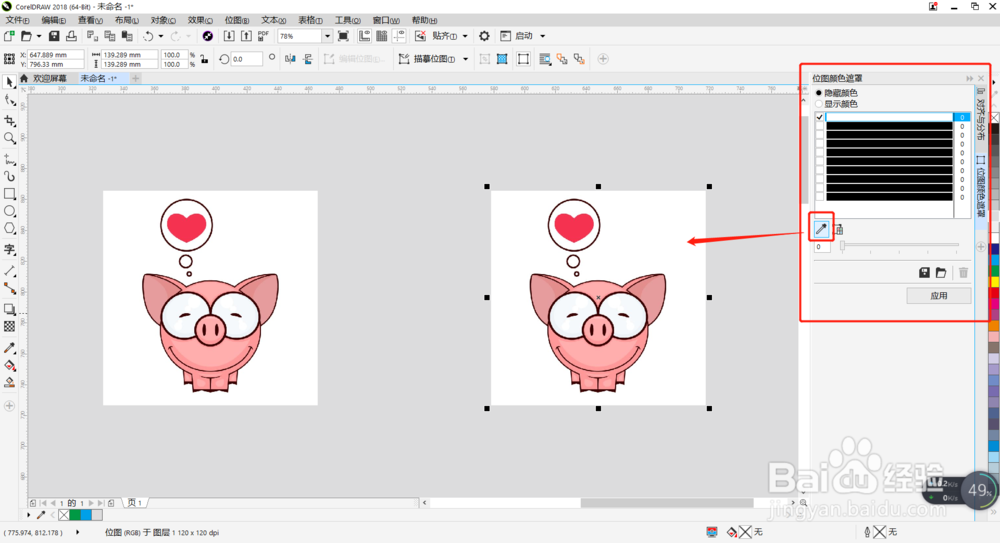Toggle the lock ratio padlock

point(204,59)
